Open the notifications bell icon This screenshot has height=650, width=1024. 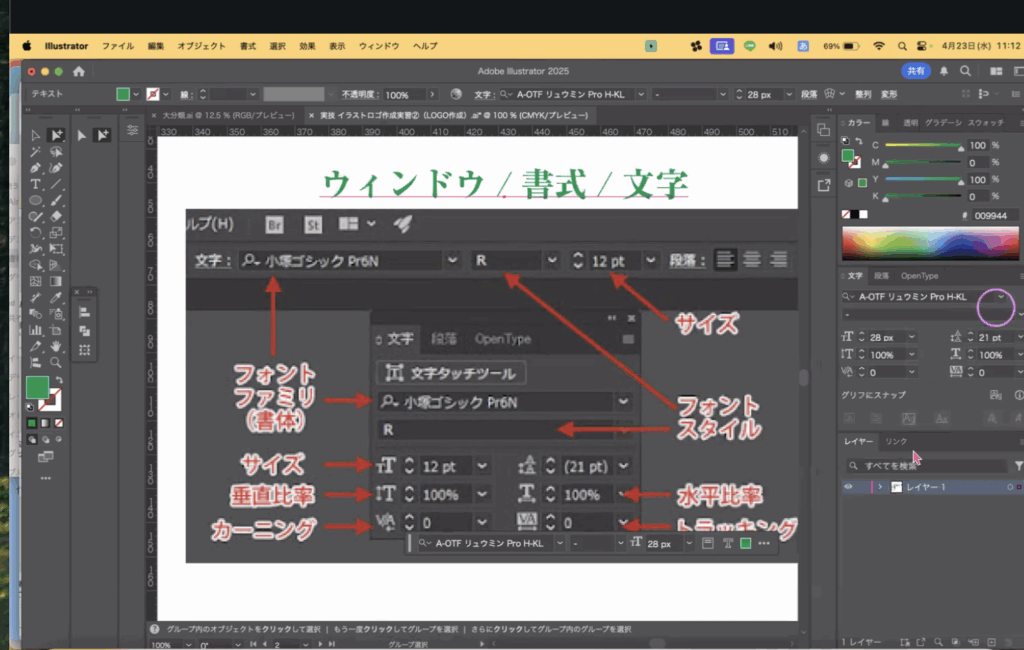click(x=943, y=71)
